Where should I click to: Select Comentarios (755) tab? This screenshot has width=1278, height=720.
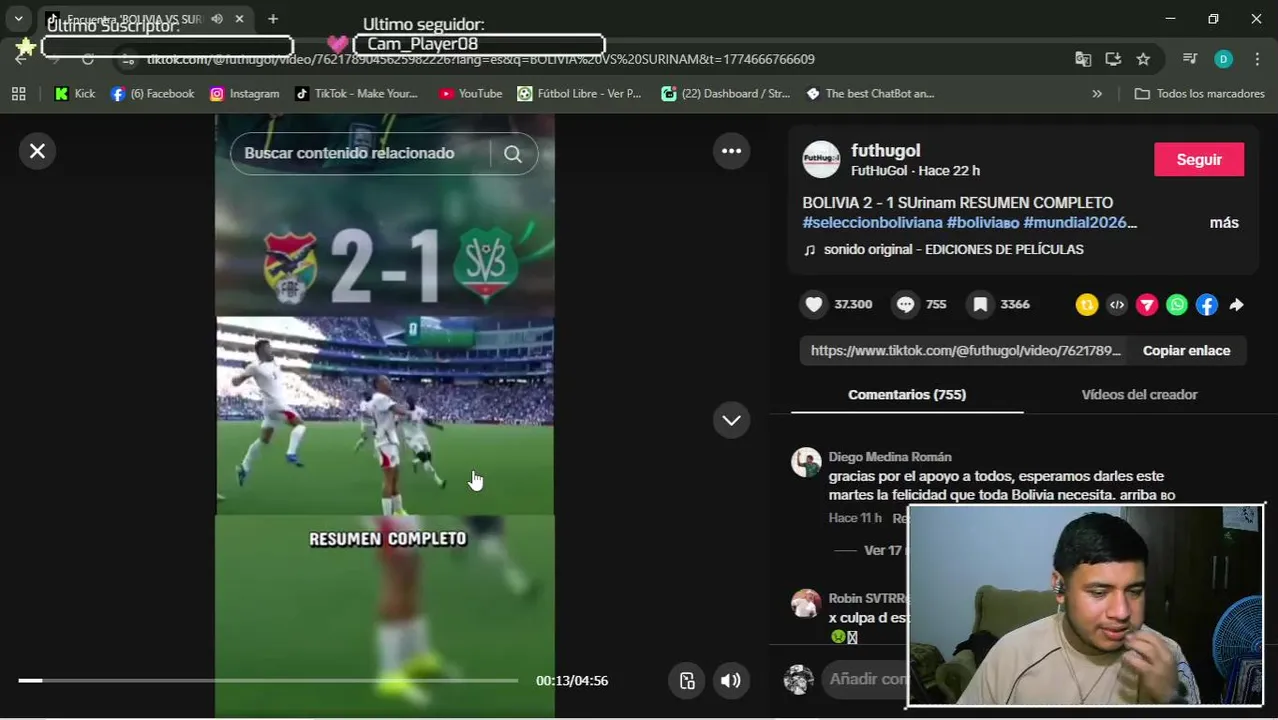[x=907, y=395]
